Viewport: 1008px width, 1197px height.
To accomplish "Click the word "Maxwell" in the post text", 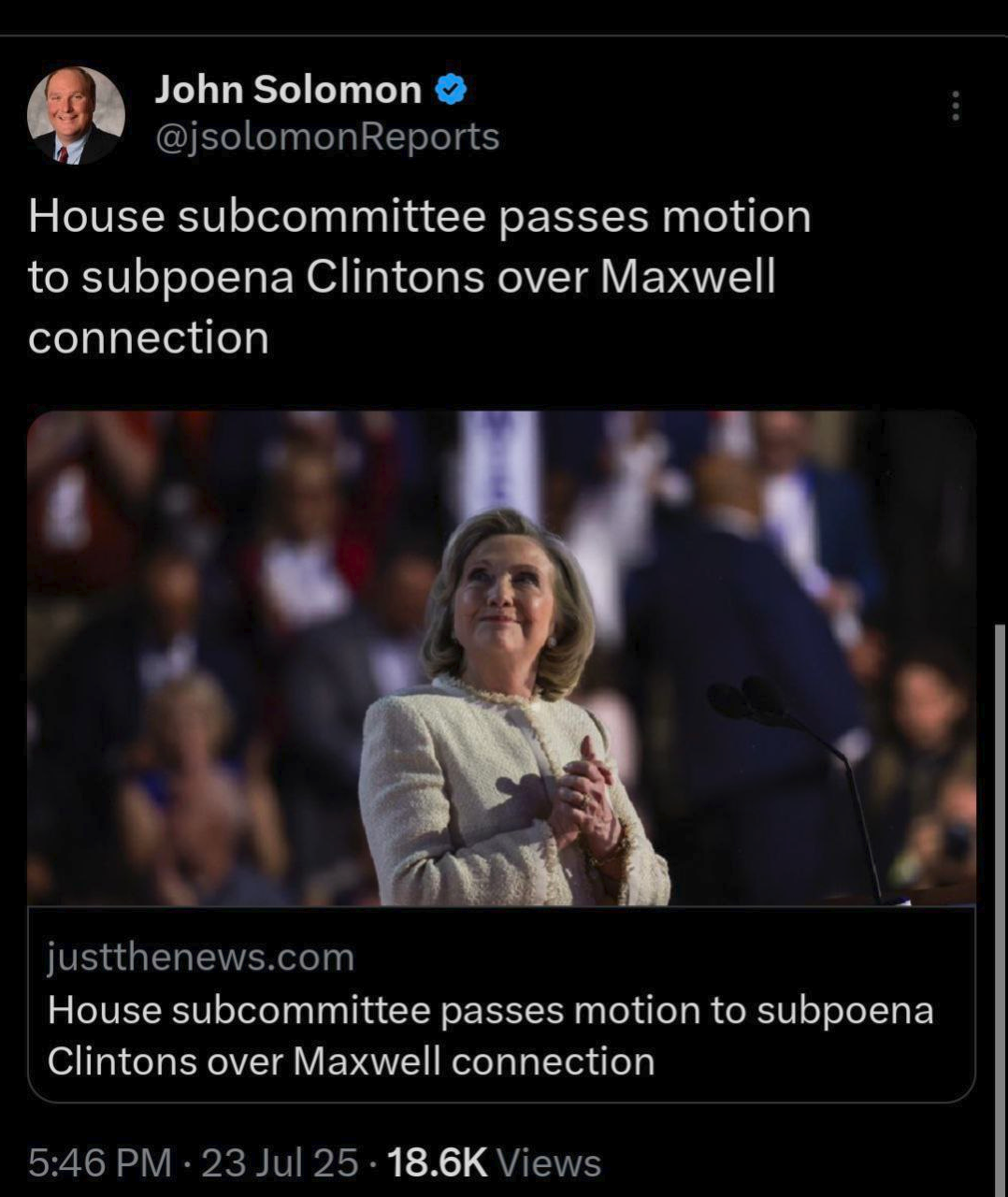I will (x=687, y=277).
